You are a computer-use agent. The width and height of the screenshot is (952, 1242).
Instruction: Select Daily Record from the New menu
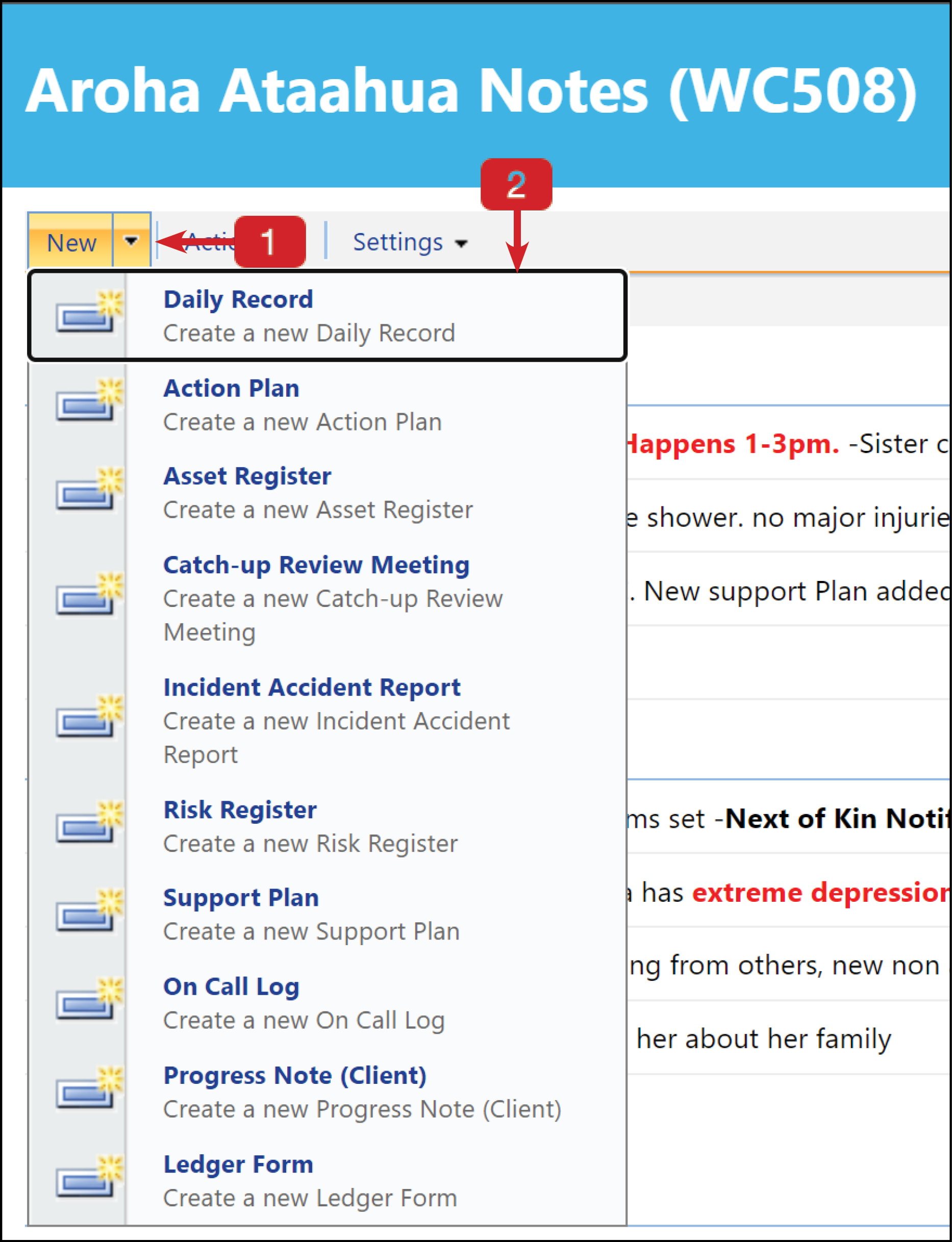coord(238,299)
